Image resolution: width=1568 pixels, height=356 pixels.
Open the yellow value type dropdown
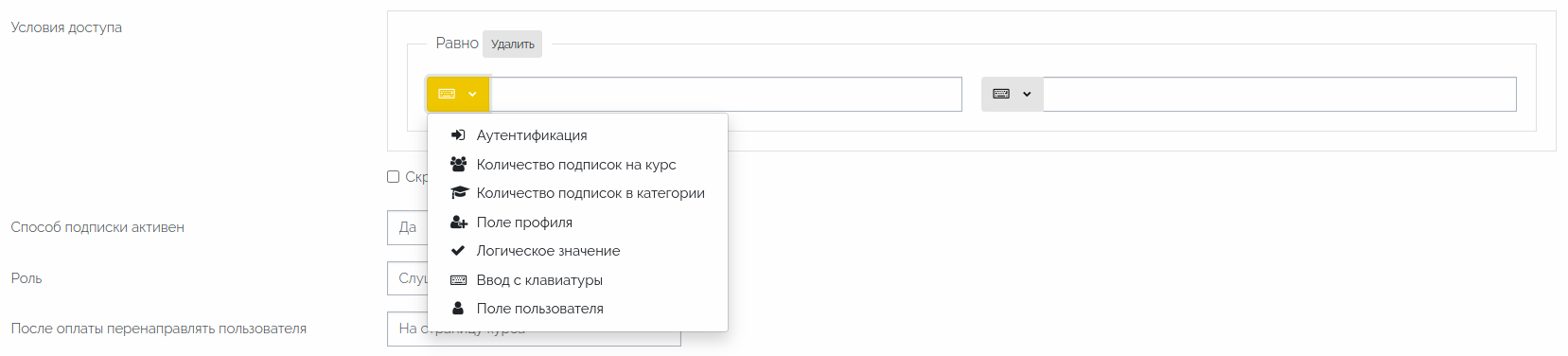click(x=458, y=94)
